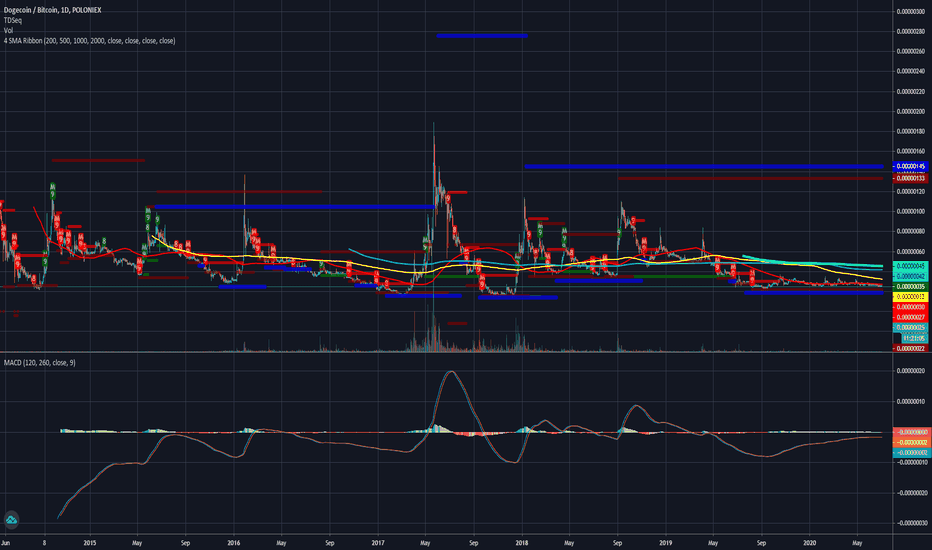The image size is (932, 550).
Task: Click the 0.00000200 price axis label
Action: [x=910, y=111]
